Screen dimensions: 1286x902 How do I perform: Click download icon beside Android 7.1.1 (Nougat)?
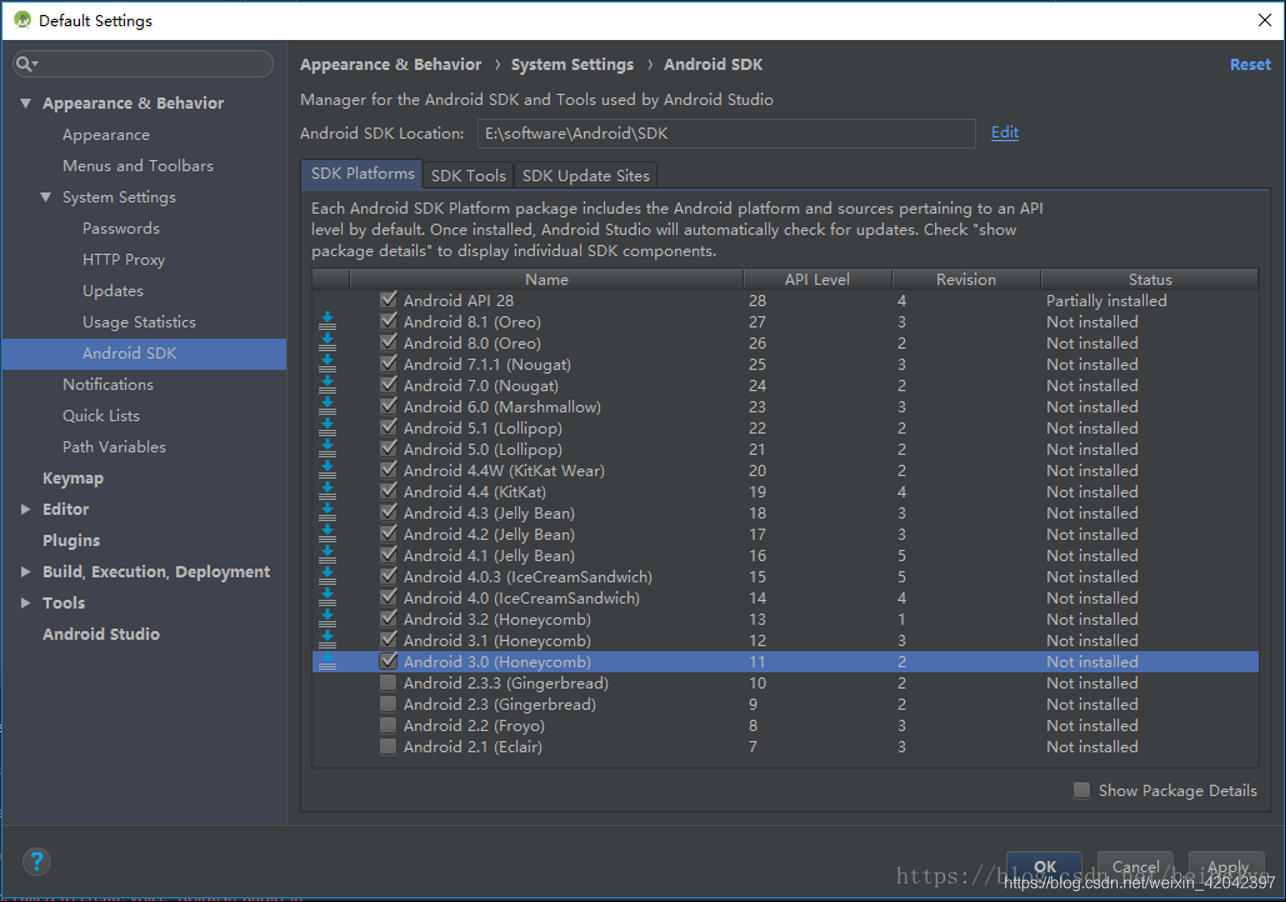(327, 364)
